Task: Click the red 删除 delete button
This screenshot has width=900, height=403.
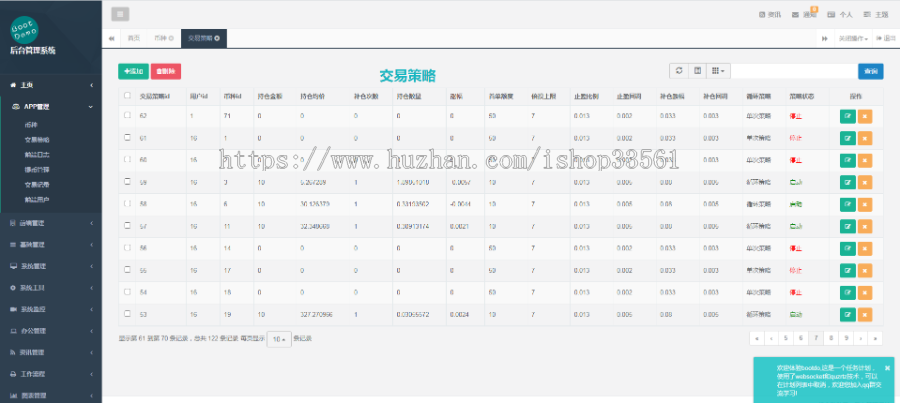Action: tap(166, 71)
